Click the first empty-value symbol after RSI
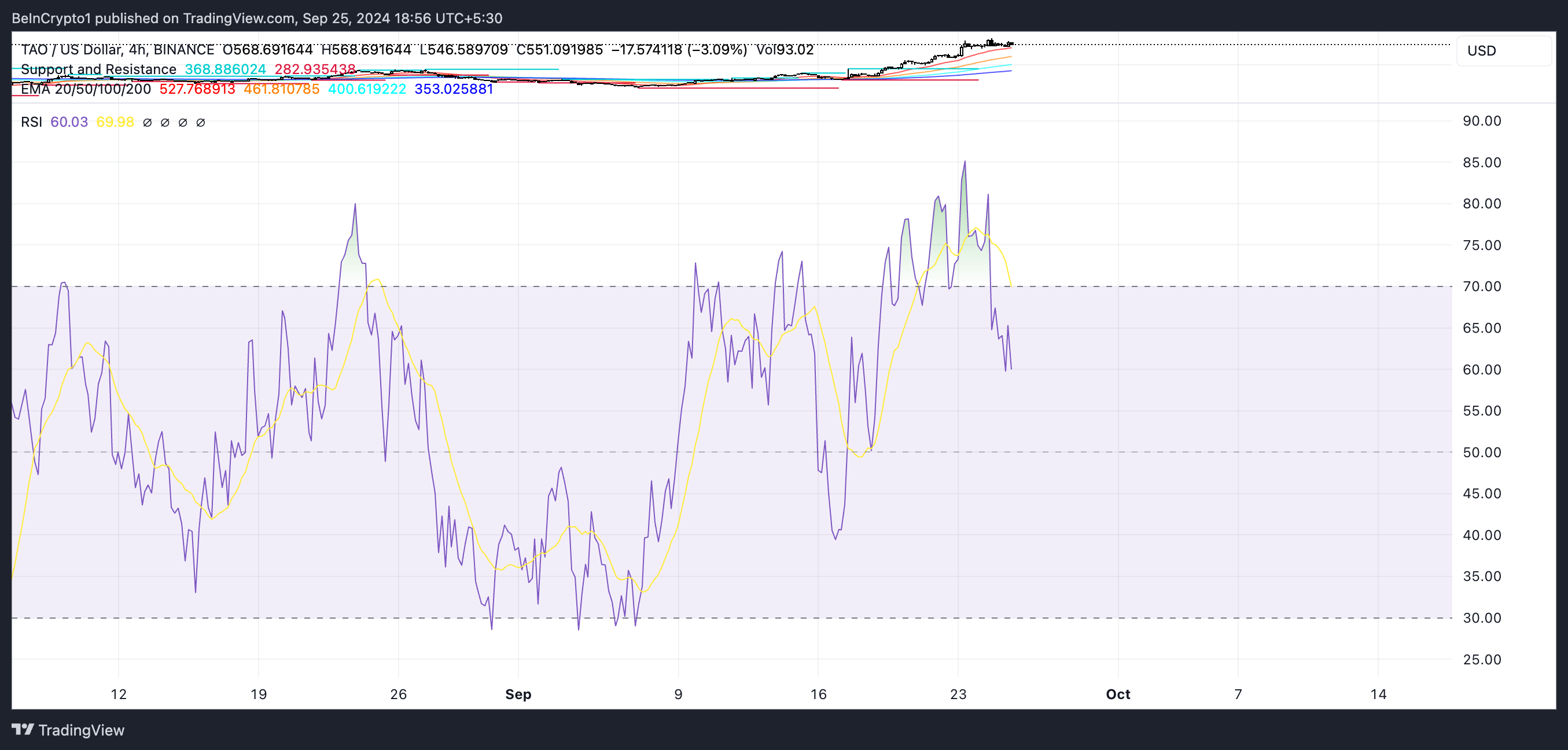The height and width of the screenshot is (750, 1568). (148, 122)
